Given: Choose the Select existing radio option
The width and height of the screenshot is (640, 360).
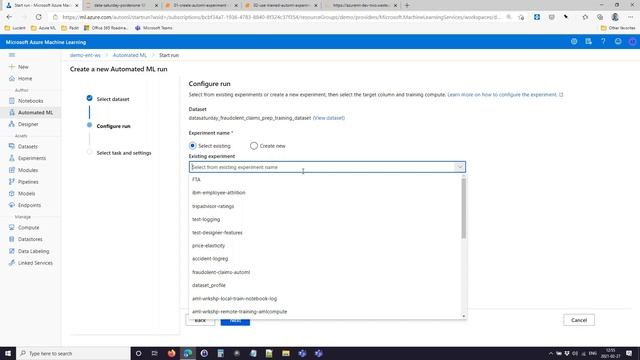Looking at the screenshot, I should tap(192, 146).
